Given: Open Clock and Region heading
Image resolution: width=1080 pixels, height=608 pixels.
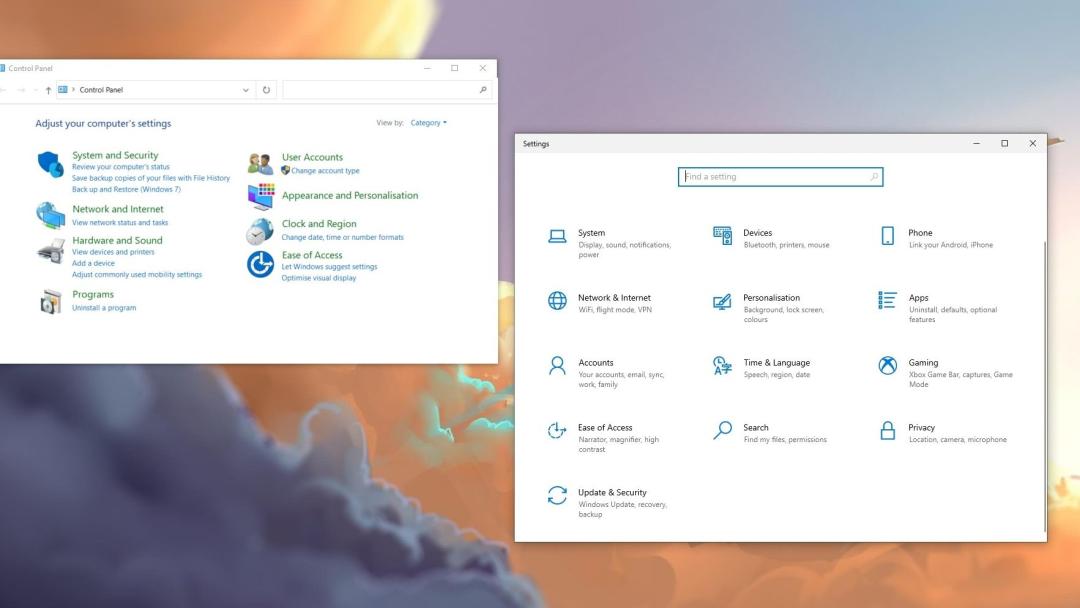Looking at the screenshot, I should click(x=319, y=224).
